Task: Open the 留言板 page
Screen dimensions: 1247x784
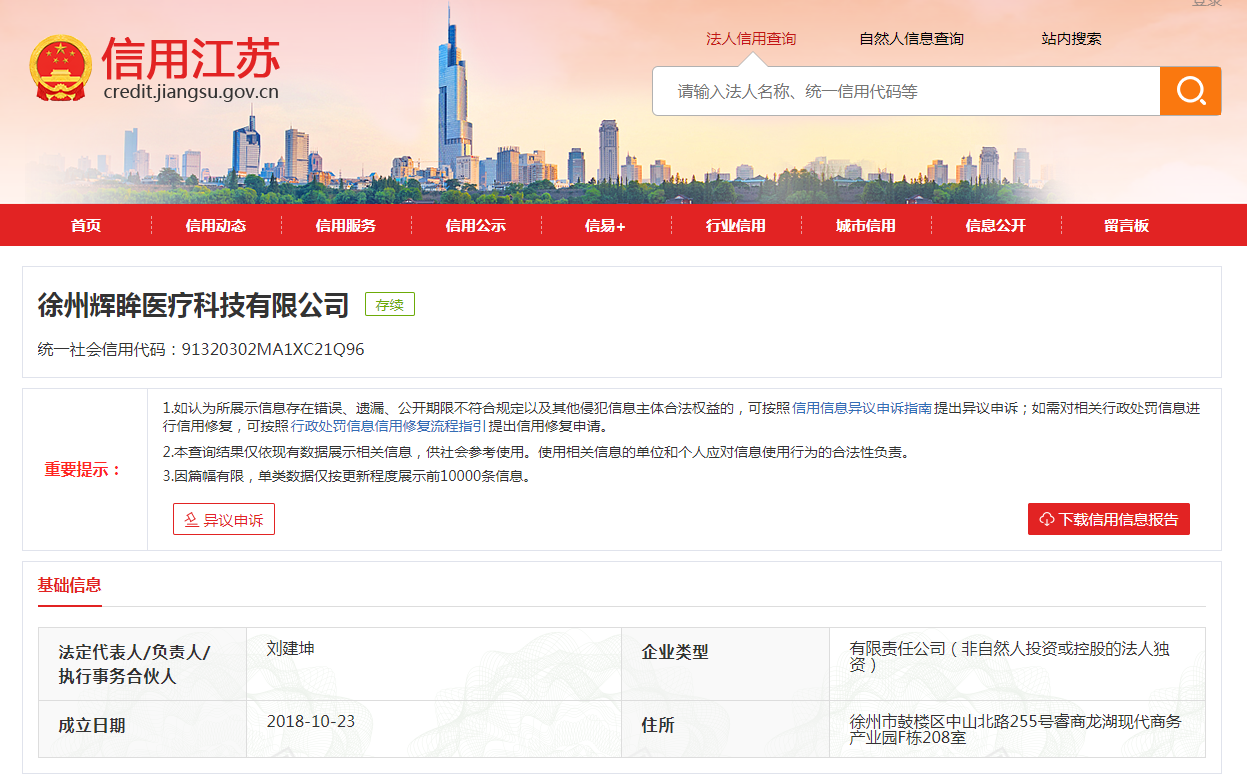Action: [x=1126, y=226]
